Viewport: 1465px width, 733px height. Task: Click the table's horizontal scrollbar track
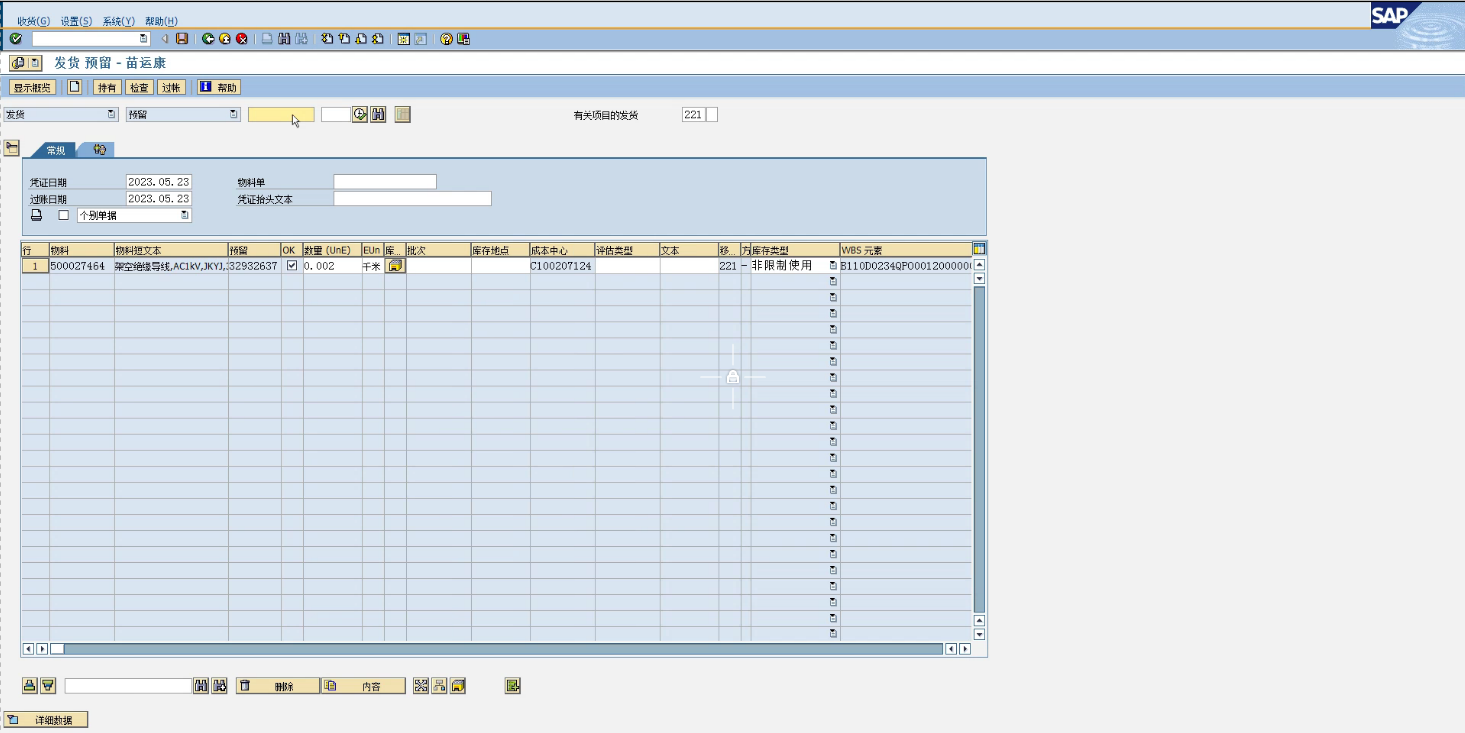tap(500, 649)
